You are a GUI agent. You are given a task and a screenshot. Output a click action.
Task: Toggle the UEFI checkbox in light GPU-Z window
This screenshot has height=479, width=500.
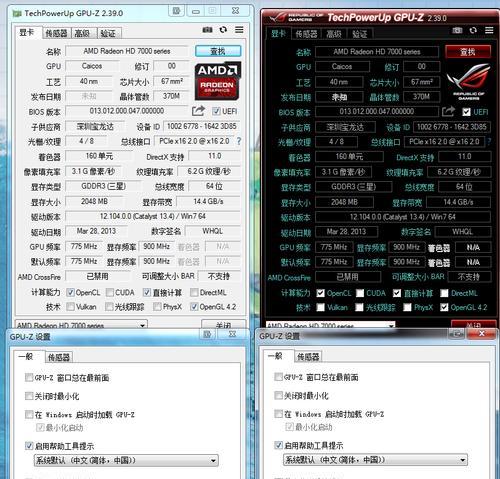pyautogui.click(x=216, y=111)
